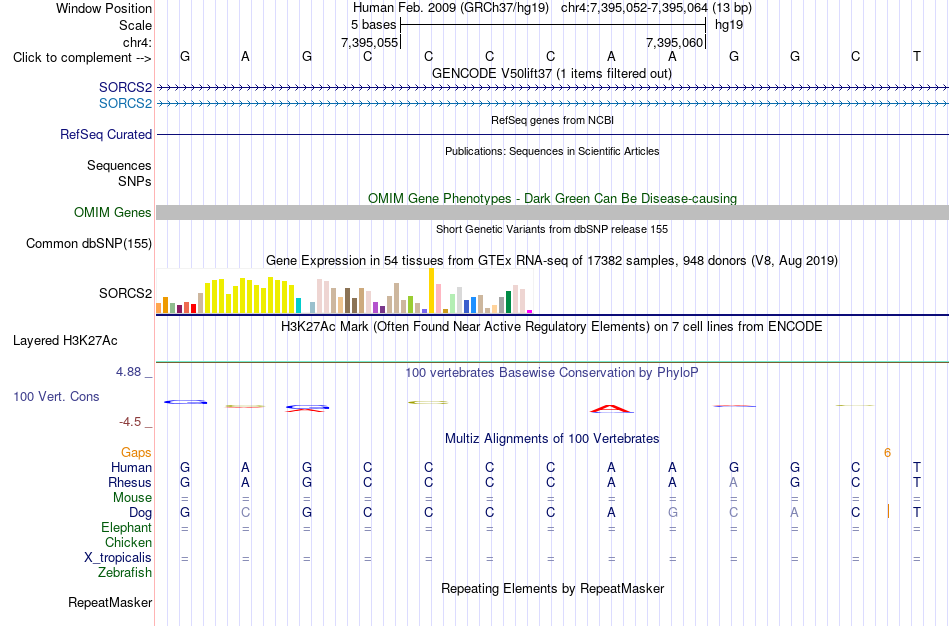
Task: Click the chr4: base position label
Action: point(137,42)
